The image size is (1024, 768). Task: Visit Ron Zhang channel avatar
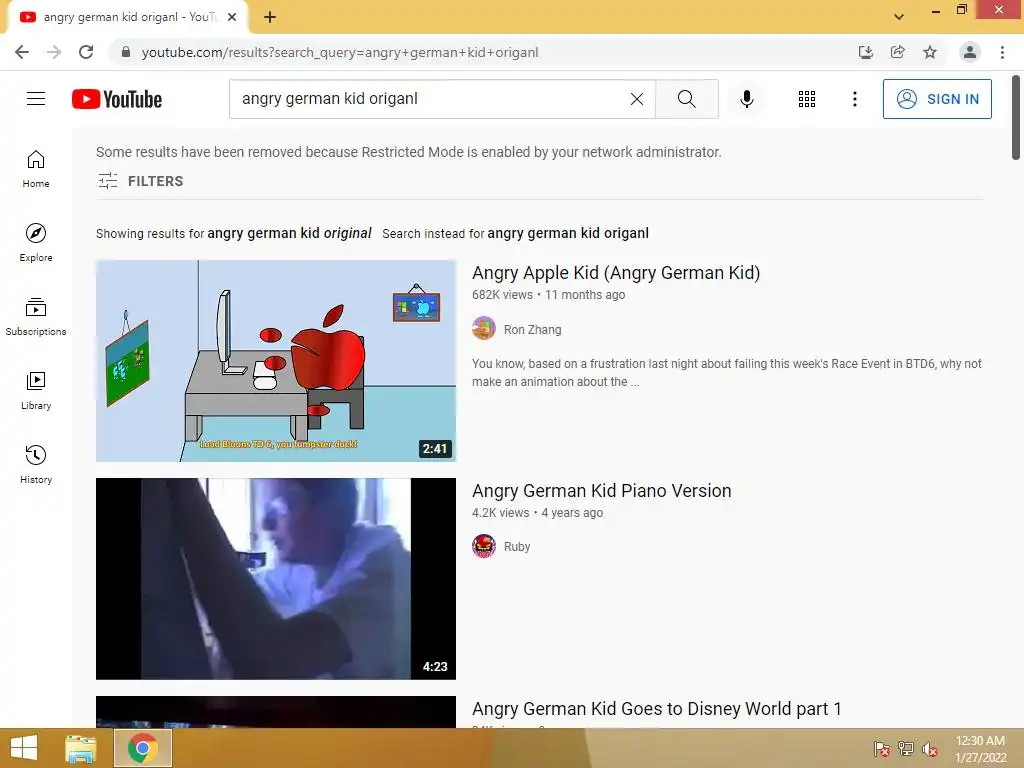484,328
